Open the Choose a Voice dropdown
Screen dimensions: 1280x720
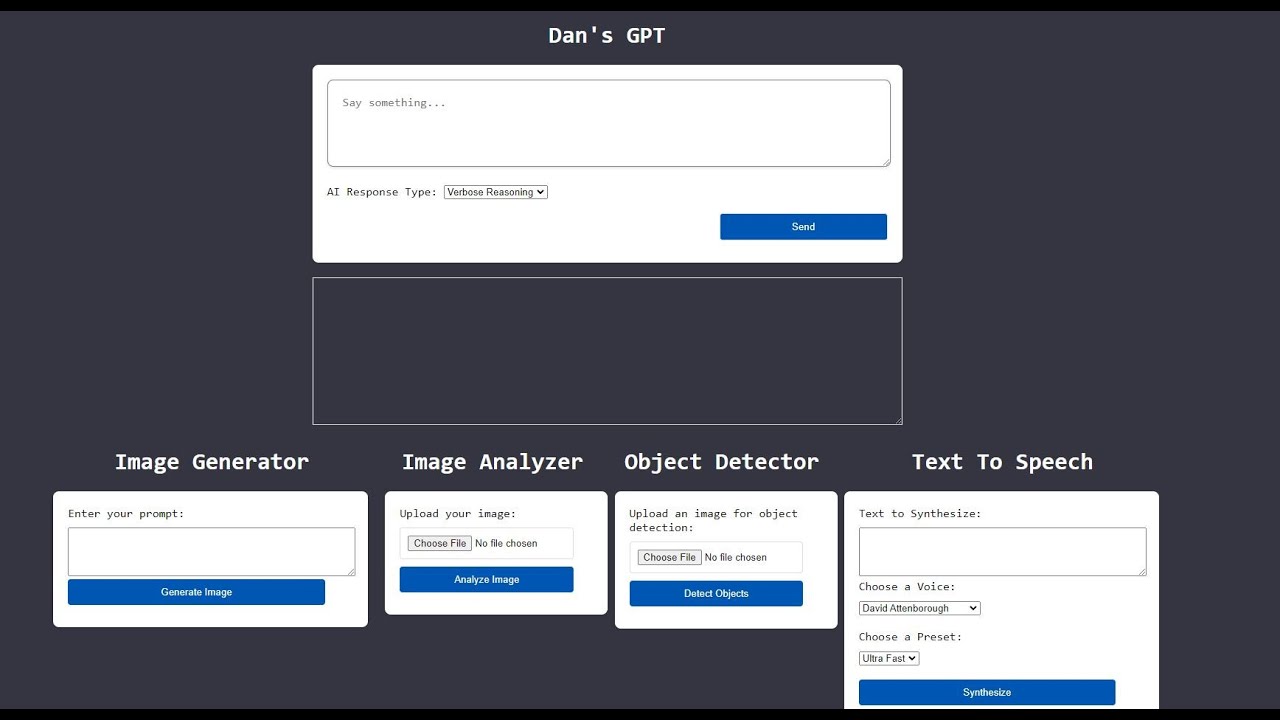click(919, 608)
